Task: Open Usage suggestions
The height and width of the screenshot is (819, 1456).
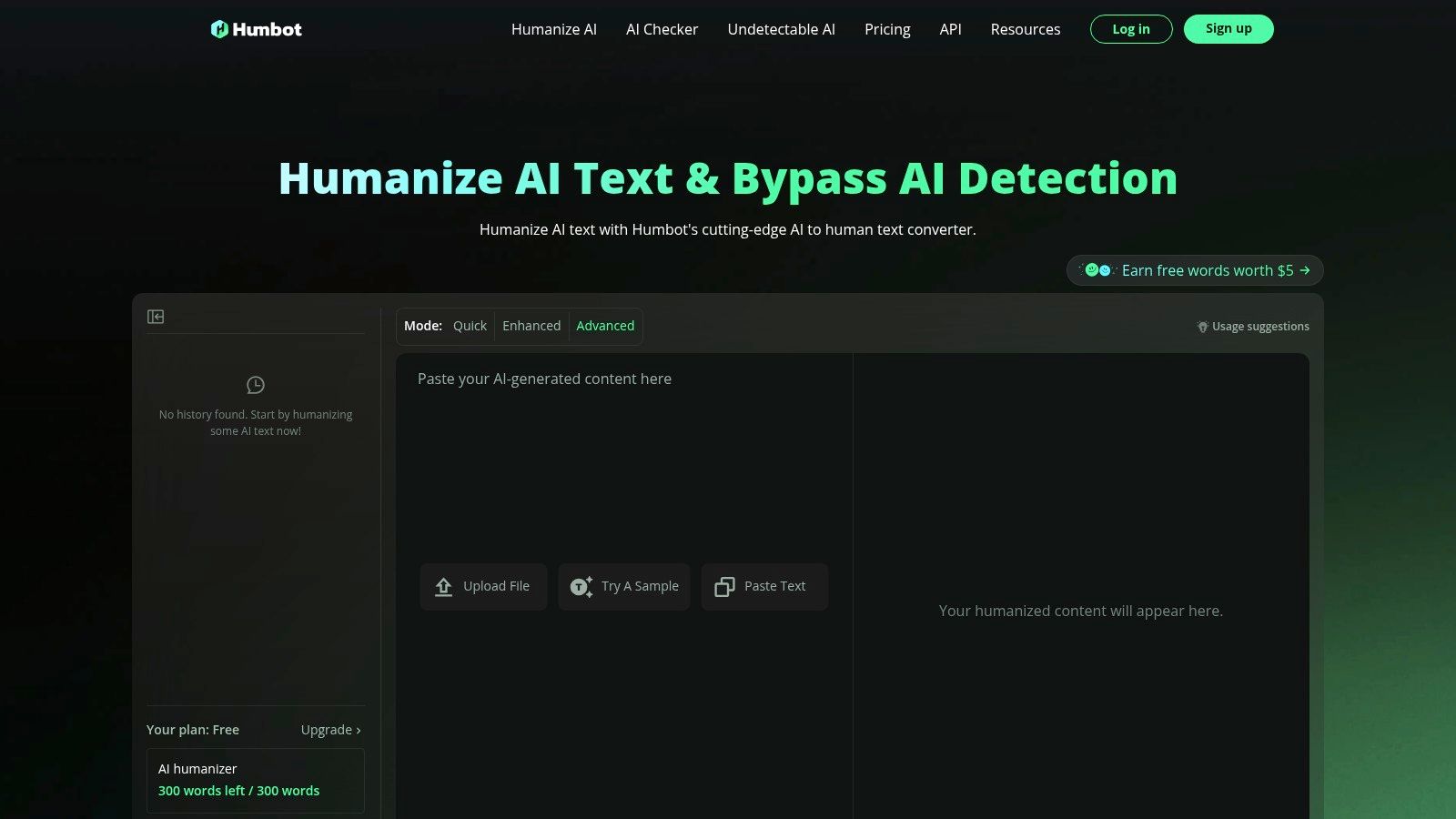Action: tap(1253, 327)
